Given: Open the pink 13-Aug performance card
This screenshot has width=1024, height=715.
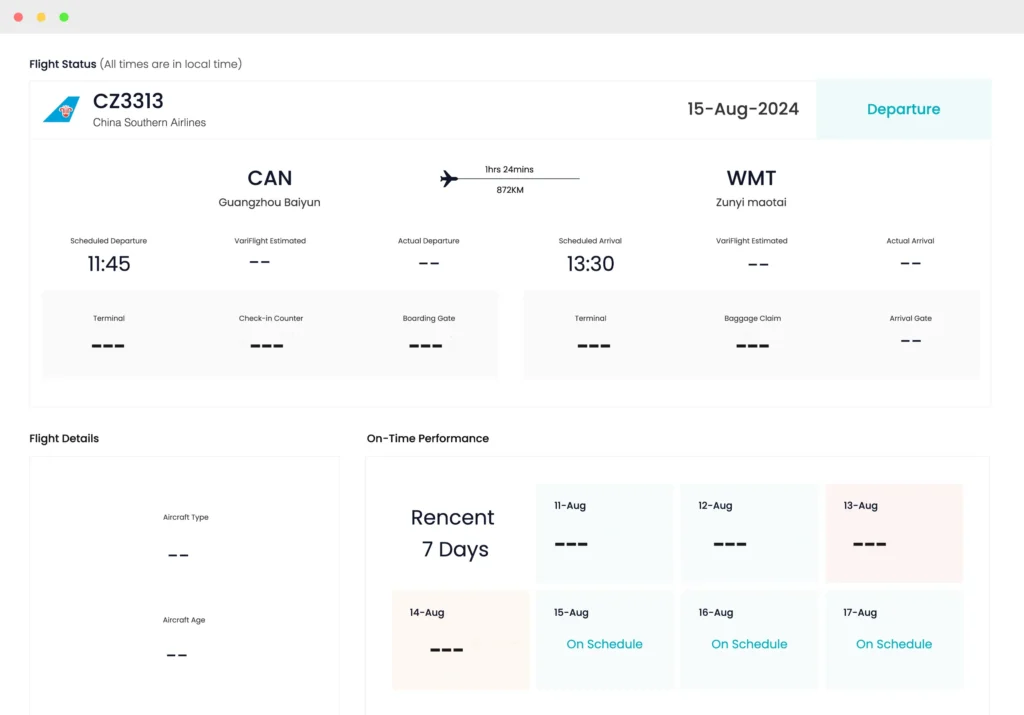Looking at the screenshot, I should coord(894,533).
